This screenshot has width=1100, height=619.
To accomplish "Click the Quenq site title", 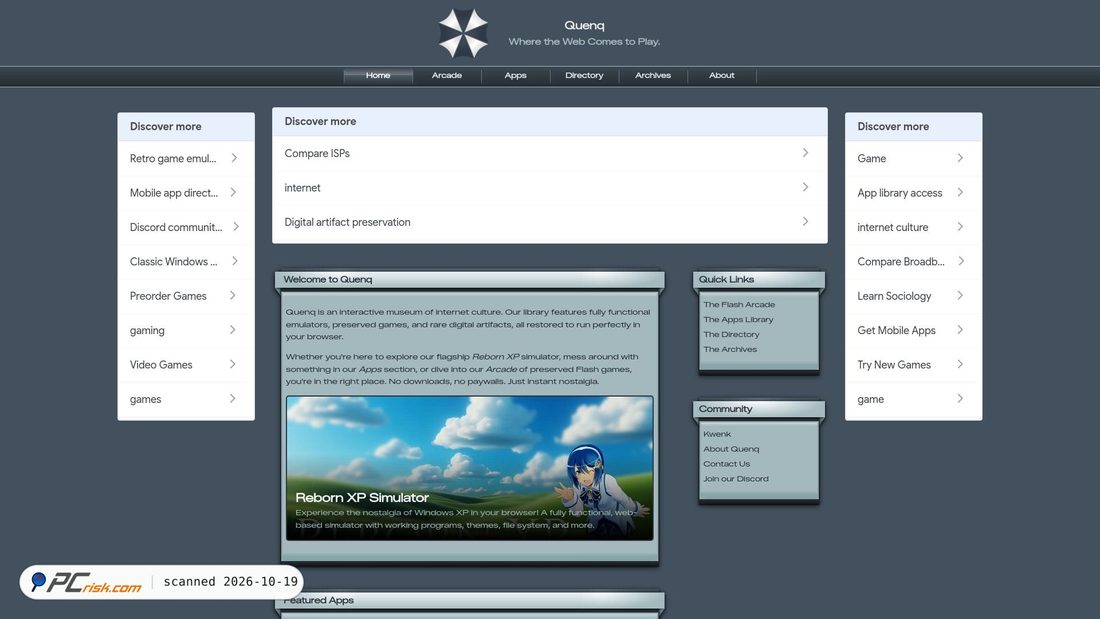I will point(584,25).
